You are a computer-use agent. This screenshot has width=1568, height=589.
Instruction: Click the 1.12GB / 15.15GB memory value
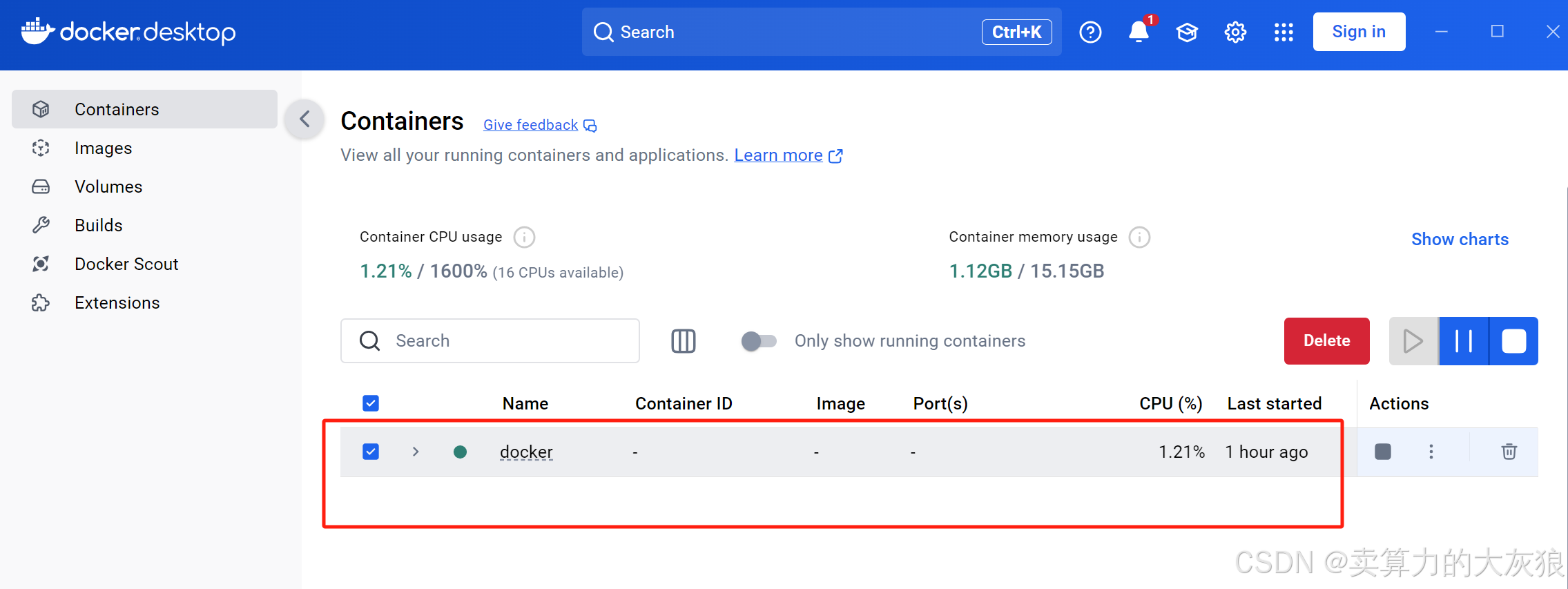pos(1026,271)
